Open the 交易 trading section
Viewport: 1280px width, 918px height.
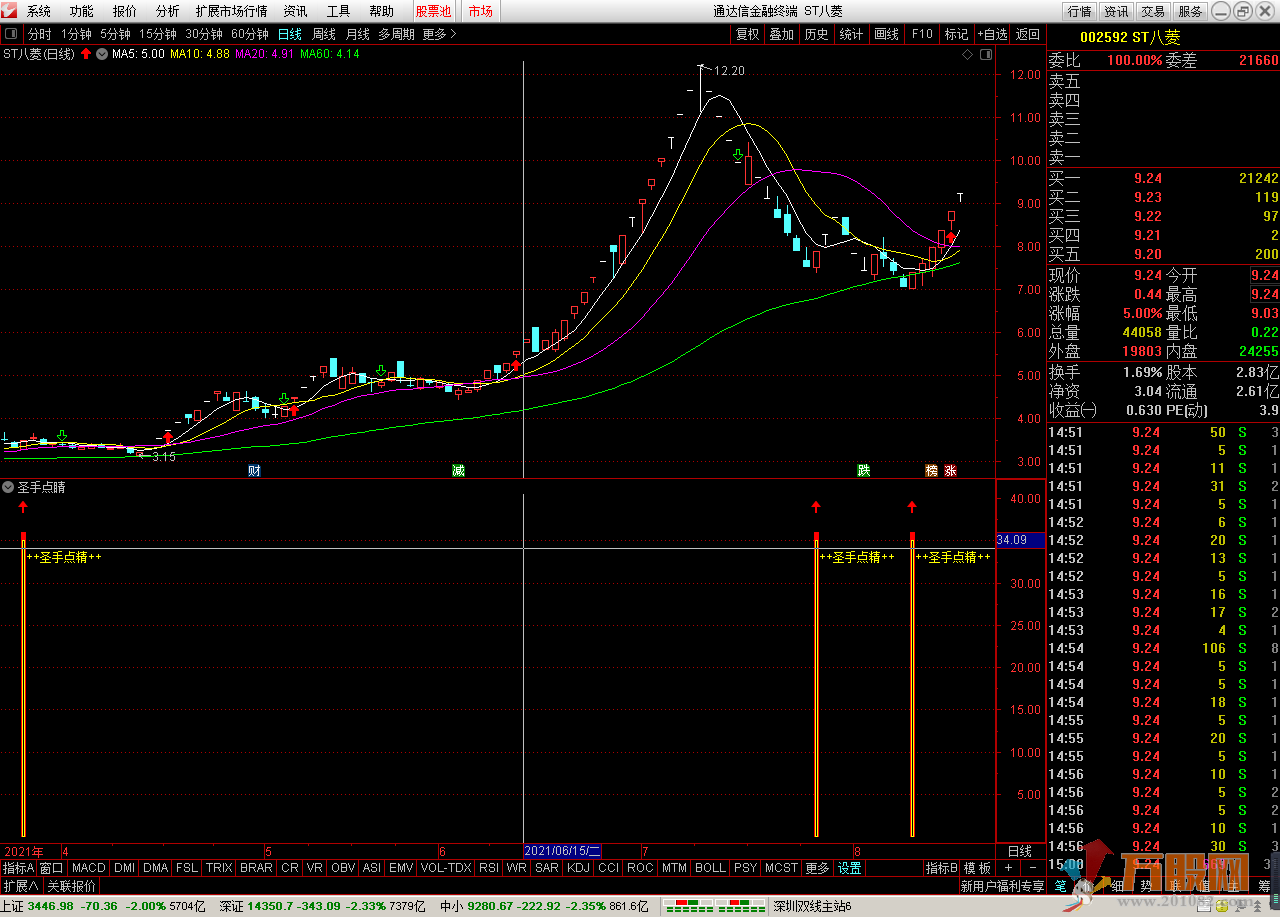(x=1153, y=12)
